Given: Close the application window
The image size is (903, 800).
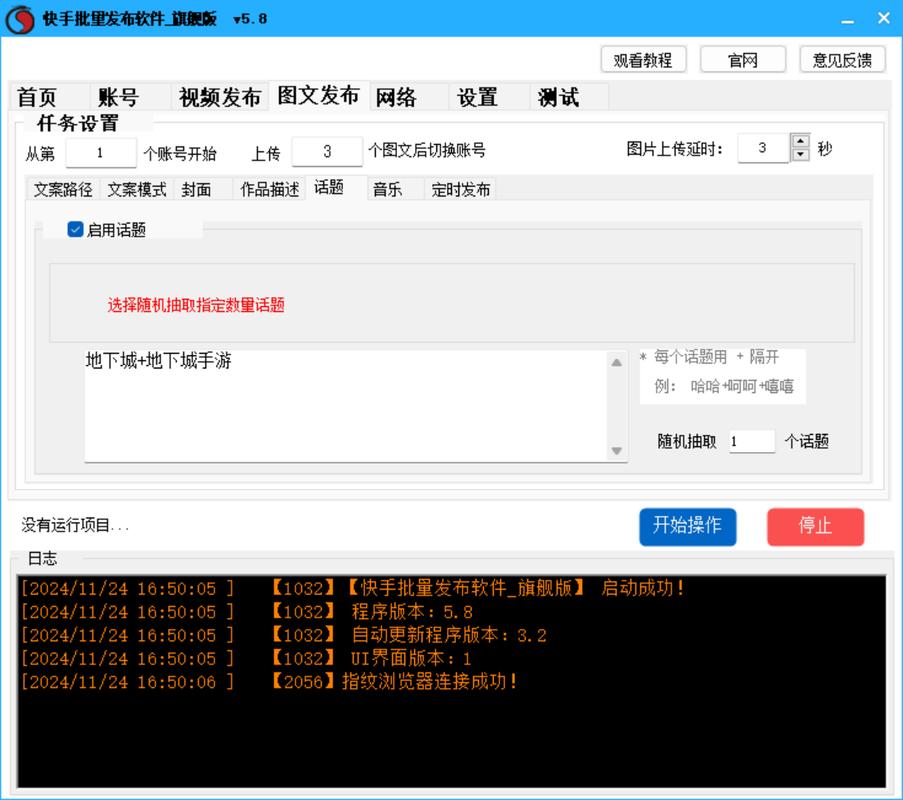Looking at the screenshot, I should point(884,18).
